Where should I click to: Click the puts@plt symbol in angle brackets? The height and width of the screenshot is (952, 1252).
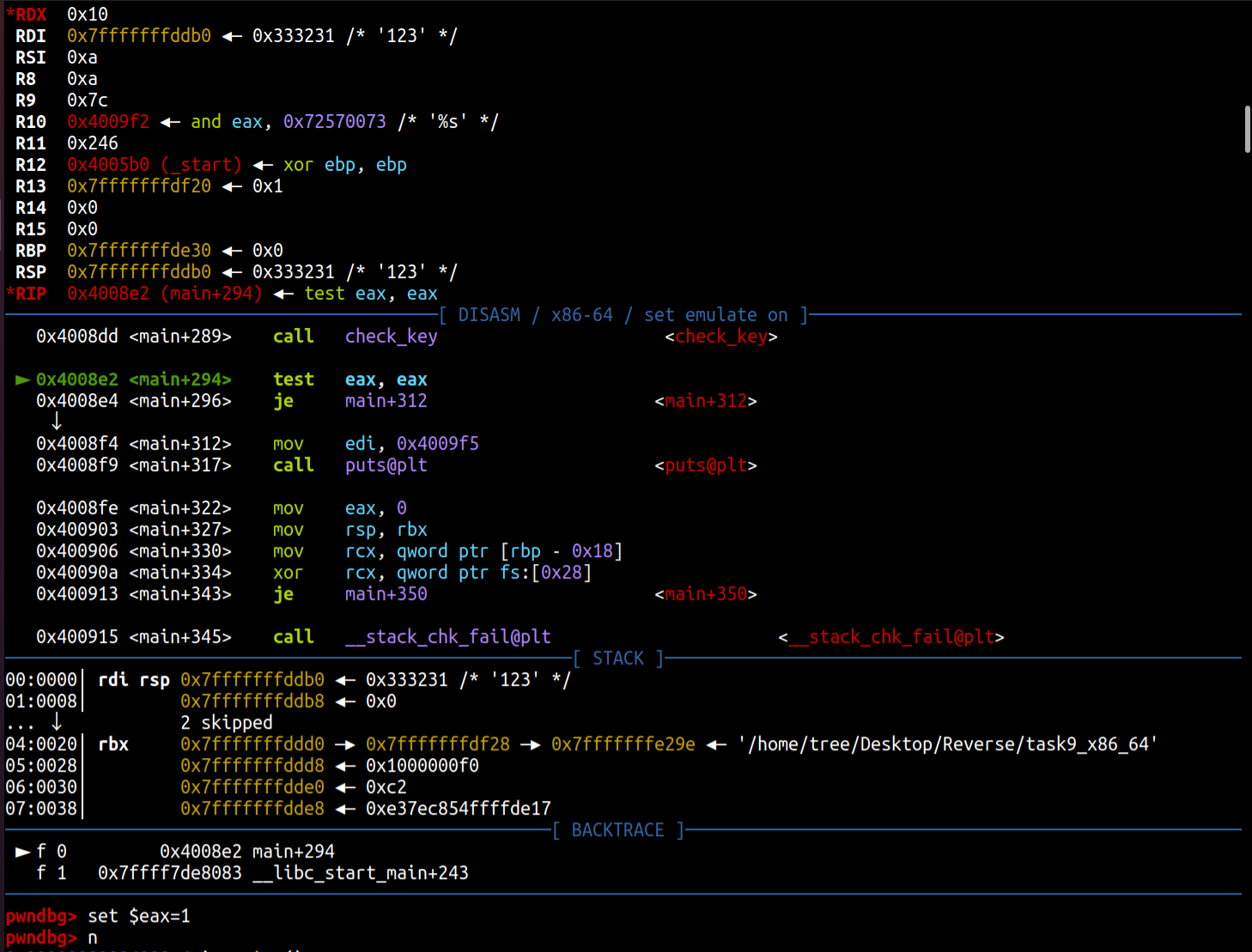pyautogui.click(x=705, y=465)
